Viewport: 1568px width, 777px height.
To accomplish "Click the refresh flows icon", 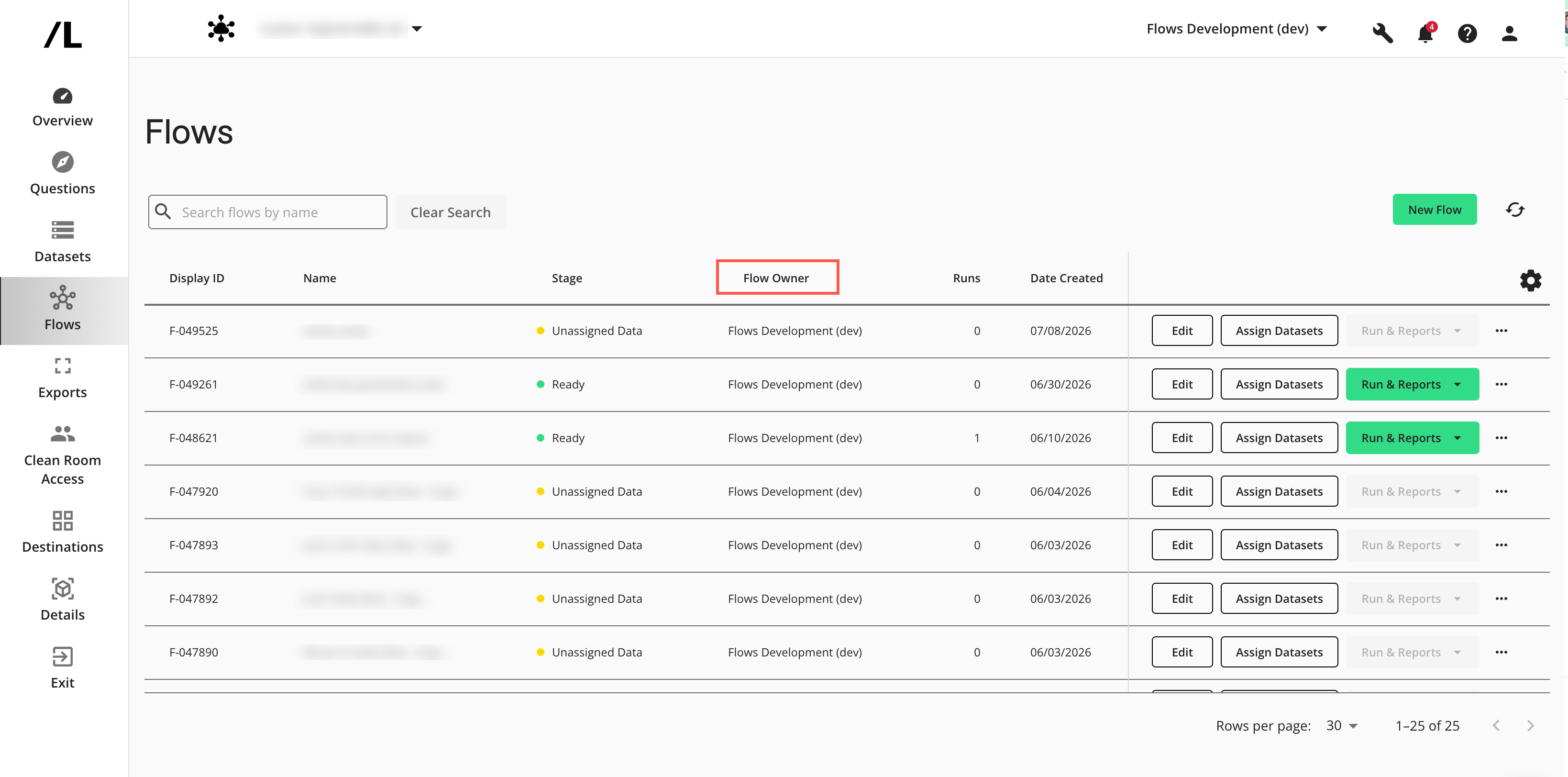I will click(x=1515, y=210).
